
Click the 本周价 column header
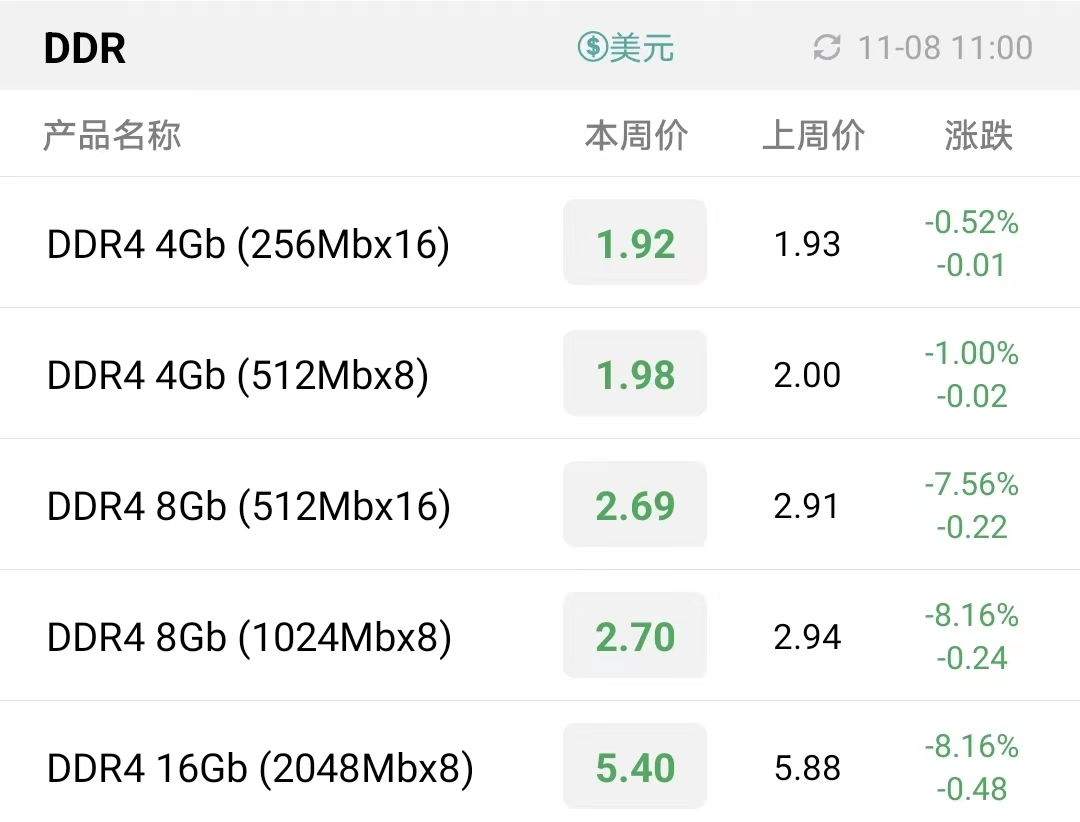coord(636,135)
